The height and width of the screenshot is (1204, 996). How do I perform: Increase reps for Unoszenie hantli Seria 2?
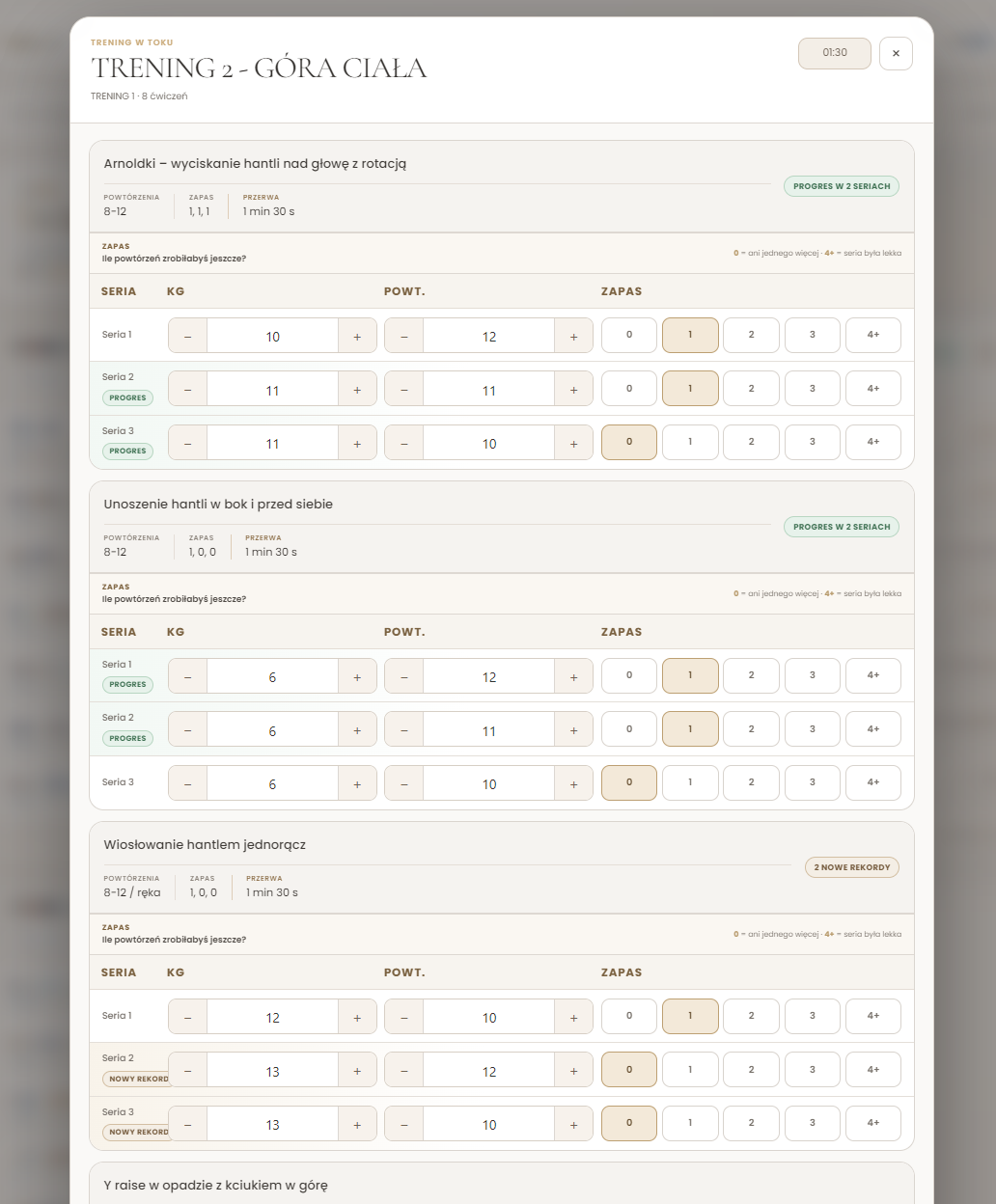(x=573, y=730)
